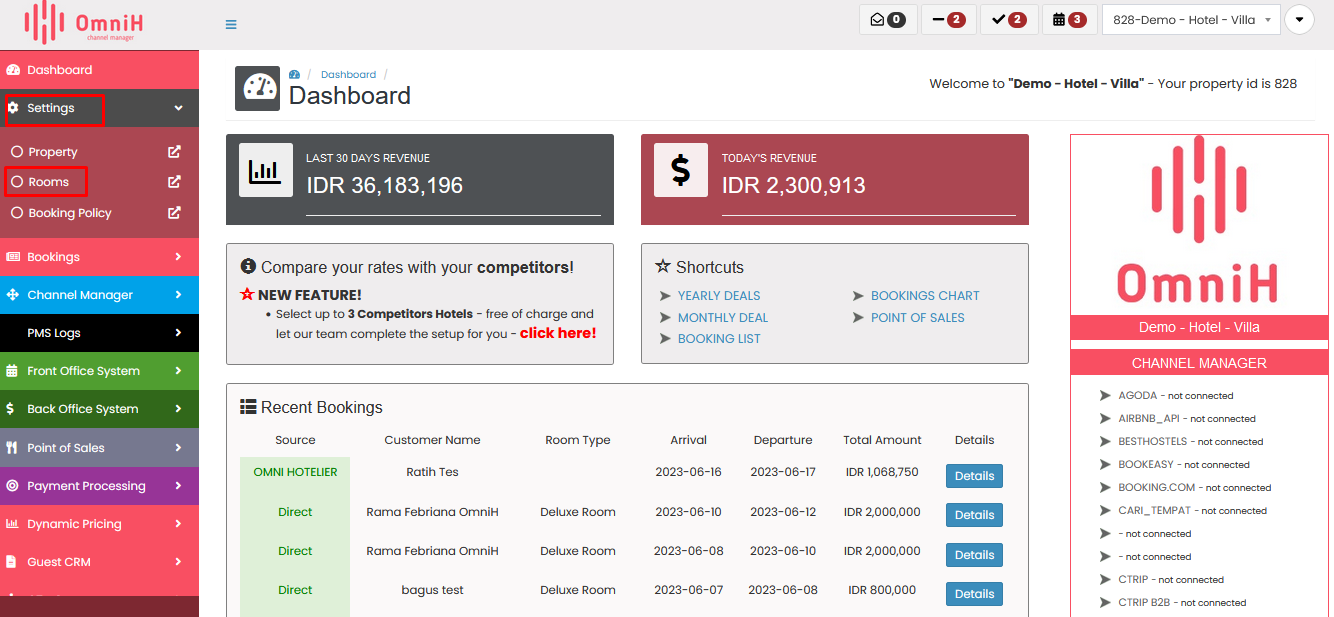Click the bar chart icon on Last 30 Days Revenue
Screen dimensions: 1334x617
point(265,170)
